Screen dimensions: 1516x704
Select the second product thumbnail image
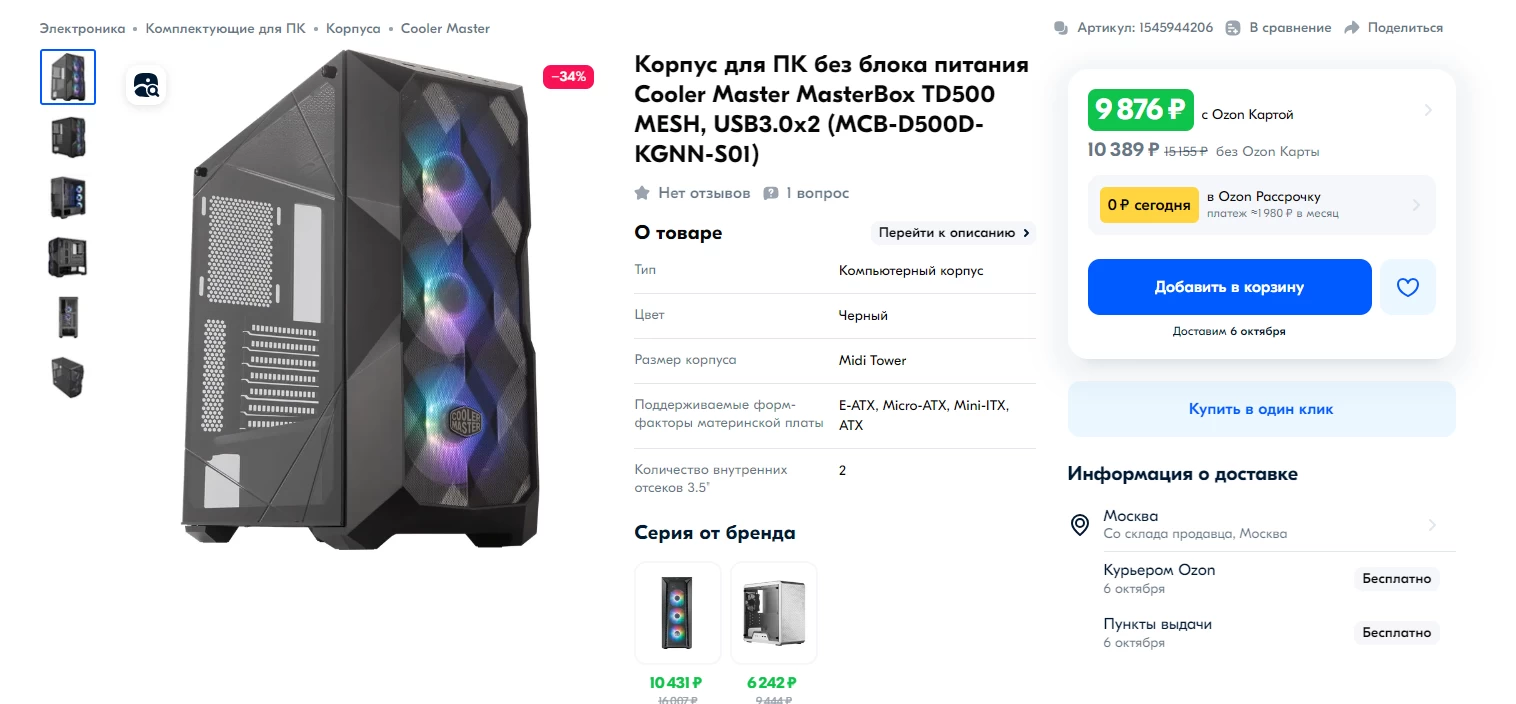pyautogui.click(x=68, y=137)
